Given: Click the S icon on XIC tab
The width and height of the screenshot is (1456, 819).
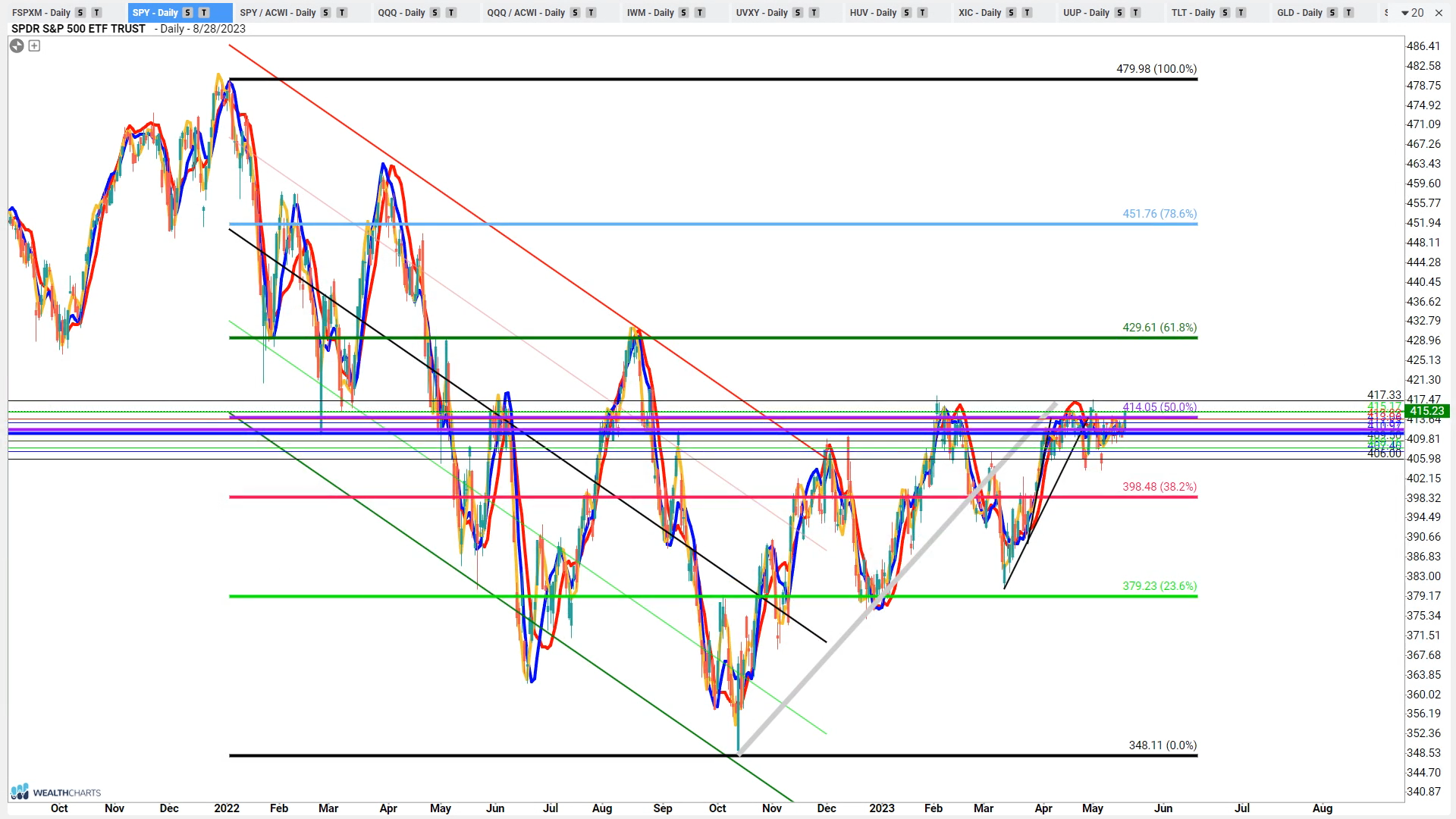Looking at the screenshot, I should (x=1011, y=13).
